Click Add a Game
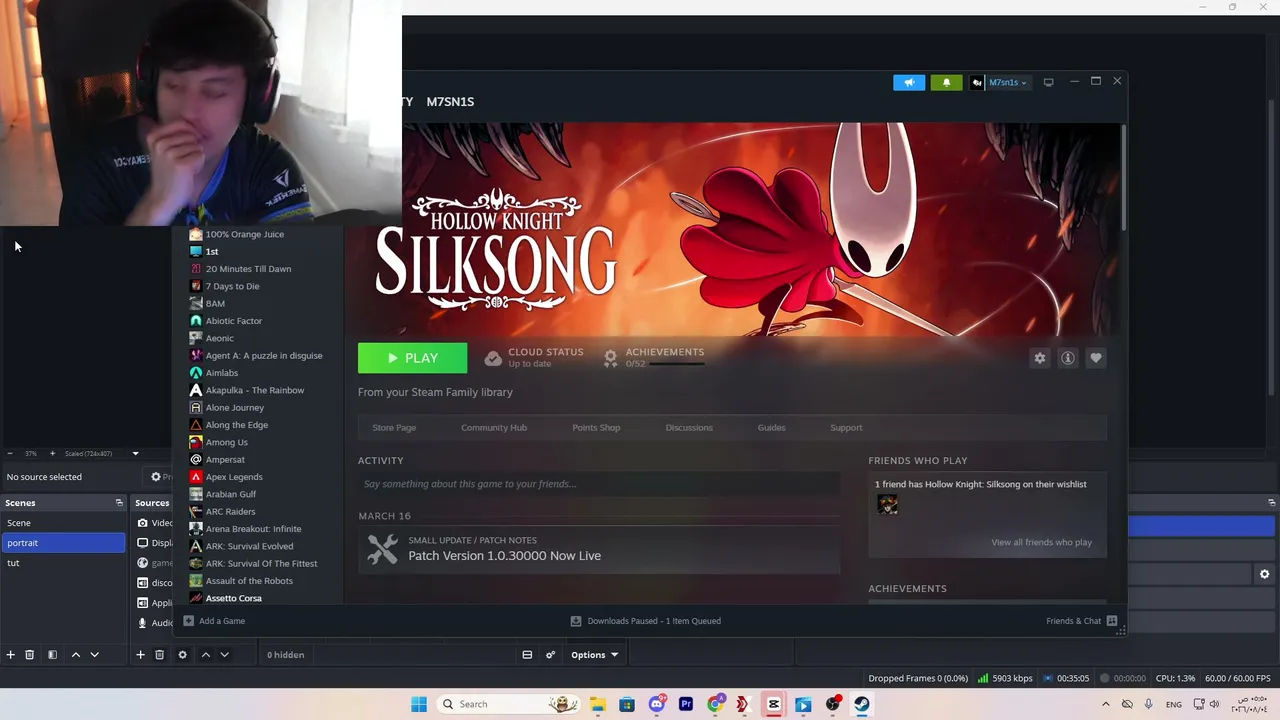The width and height of the screenshot is (1280, 720). click(x=214, y=621)
